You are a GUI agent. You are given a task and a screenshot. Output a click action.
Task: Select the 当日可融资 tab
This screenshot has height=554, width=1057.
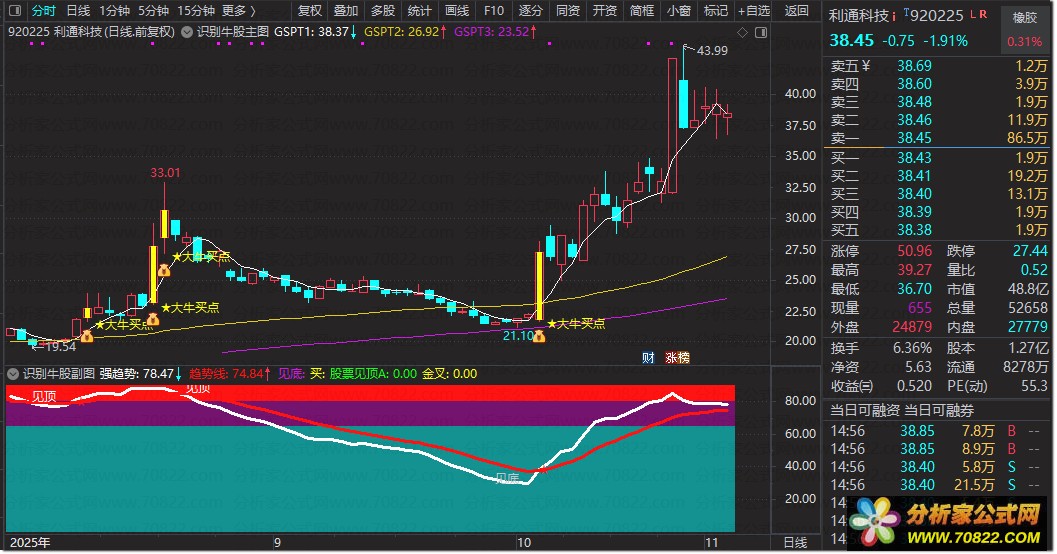click(865, 410)
